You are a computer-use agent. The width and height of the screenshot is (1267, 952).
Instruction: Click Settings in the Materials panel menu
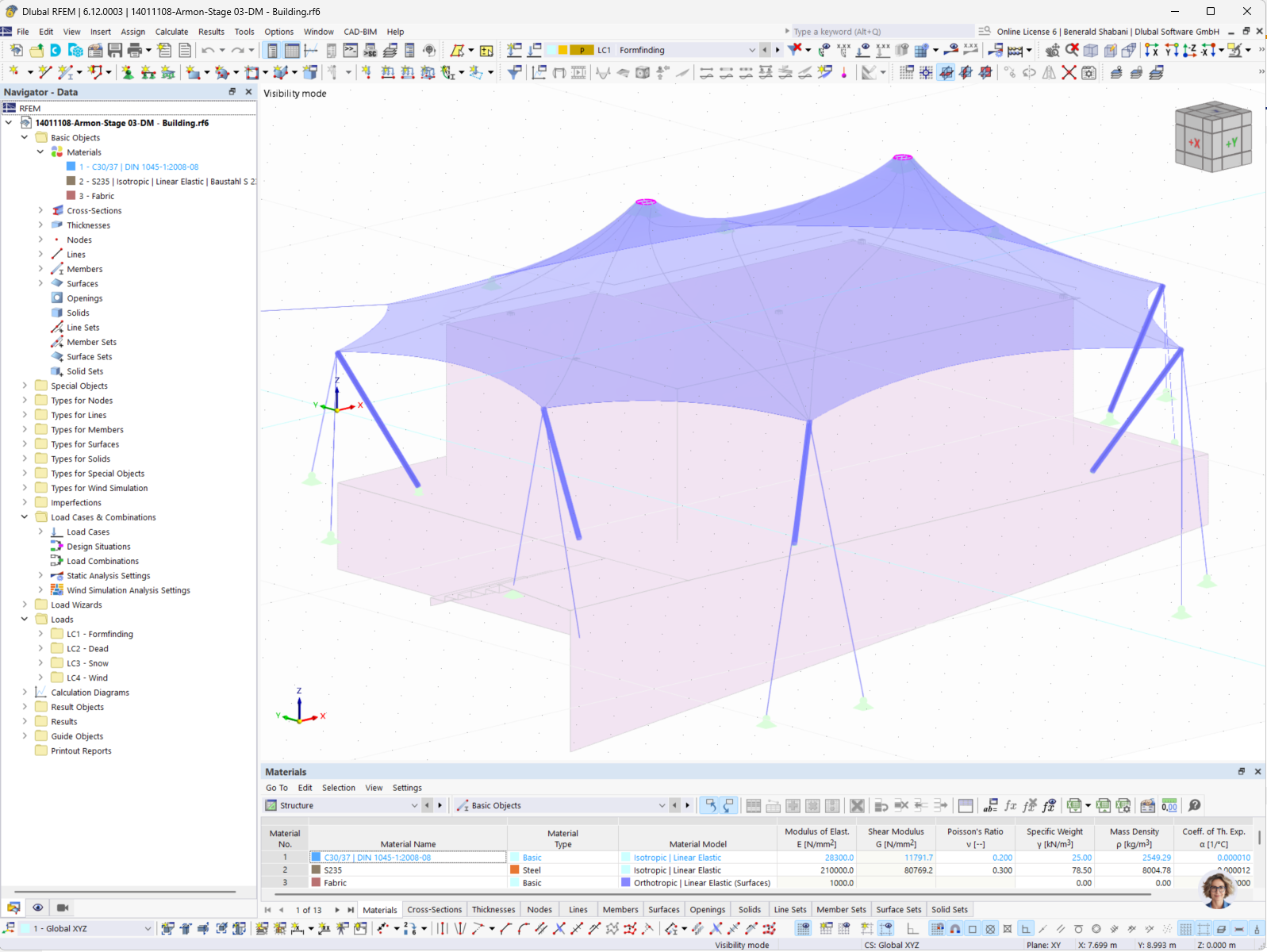(x=407, y=788)
